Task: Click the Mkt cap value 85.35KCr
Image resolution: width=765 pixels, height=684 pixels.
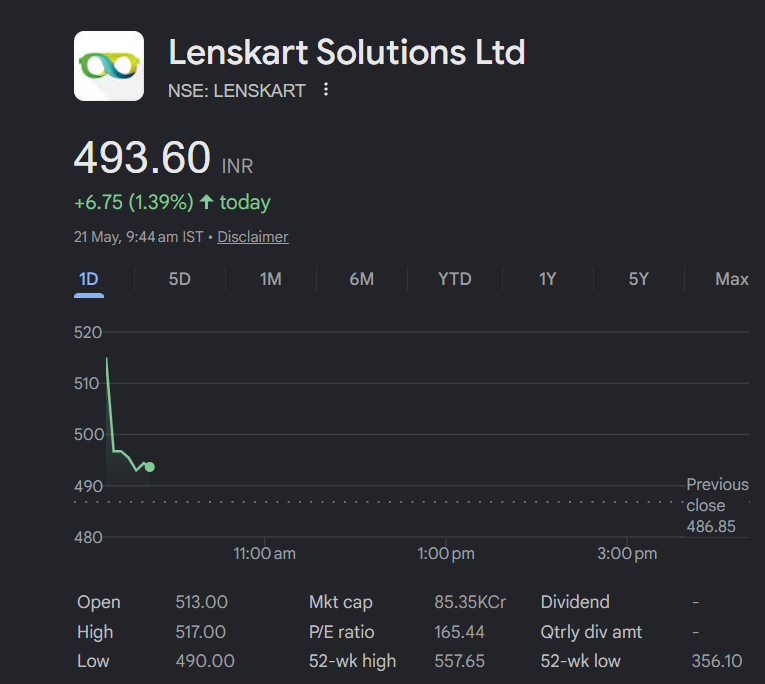Action: click(x=470, y=602)
